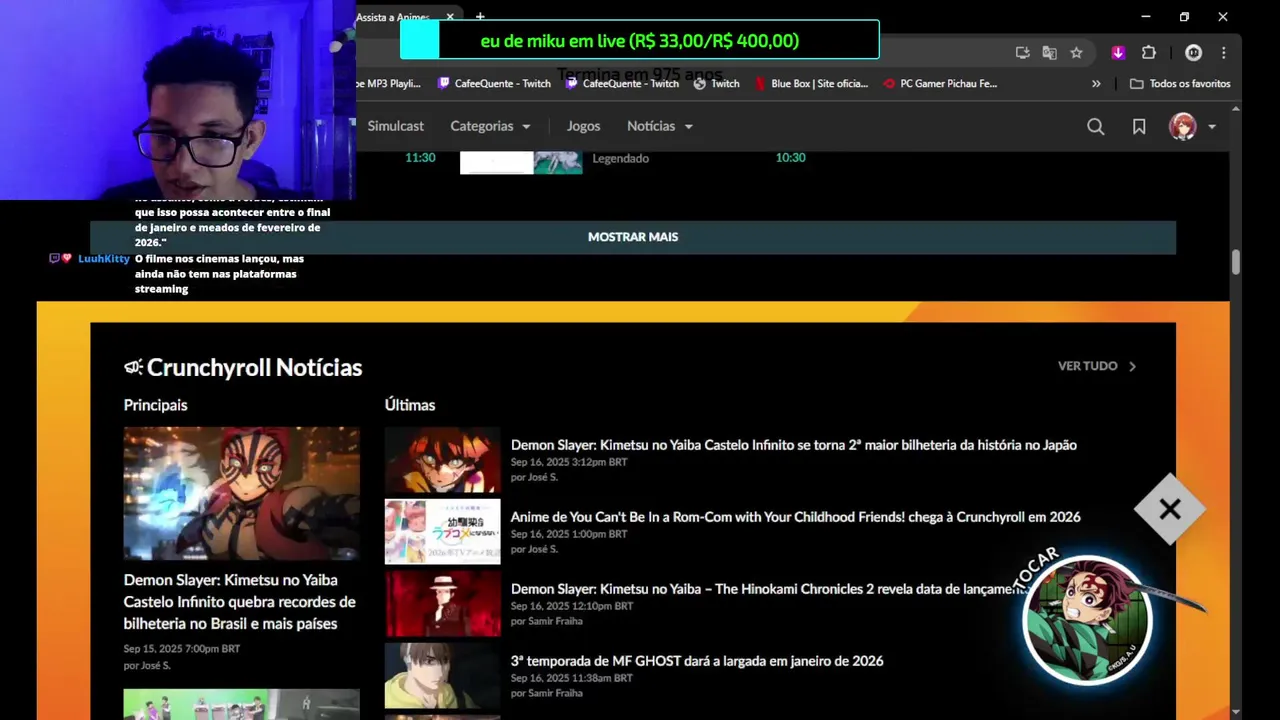Image resolution: width=1280 pixels, height=720 pixels.
Task: Open the 2ª maior bilheteria article thumbnail
Action: (442, 460)
